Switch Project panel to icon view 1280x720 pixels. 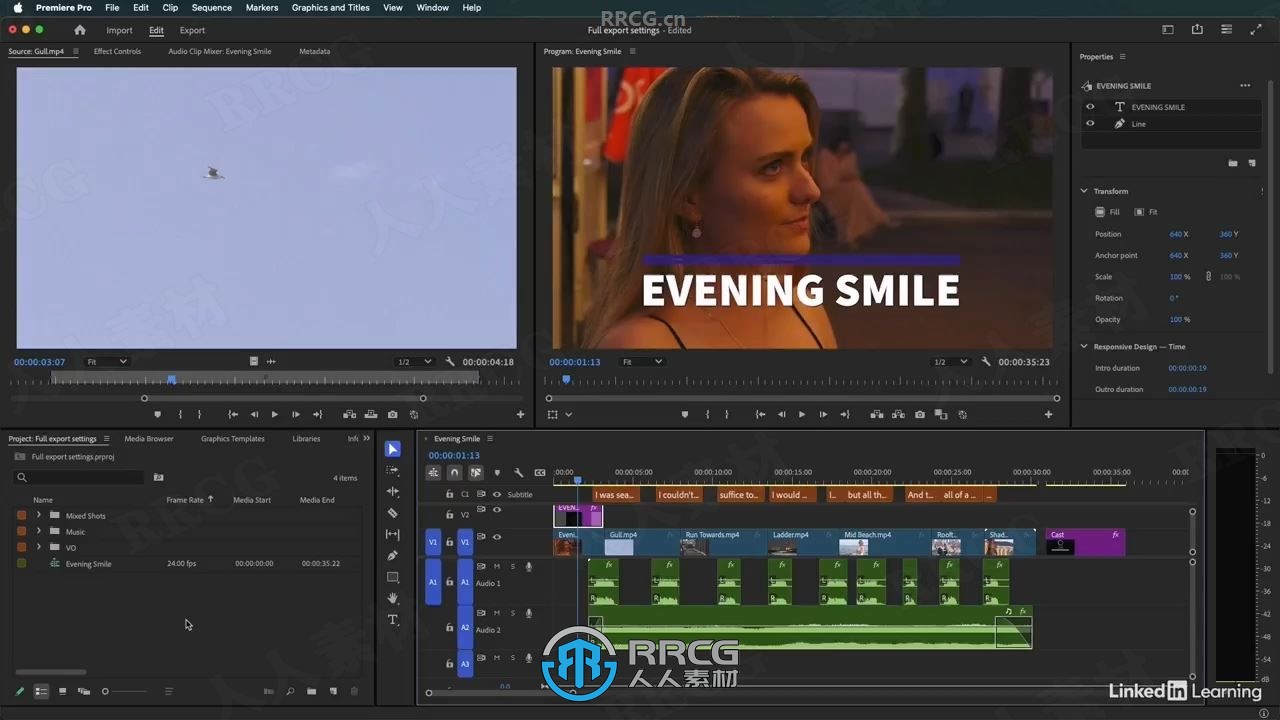click(x=62, y=691)
